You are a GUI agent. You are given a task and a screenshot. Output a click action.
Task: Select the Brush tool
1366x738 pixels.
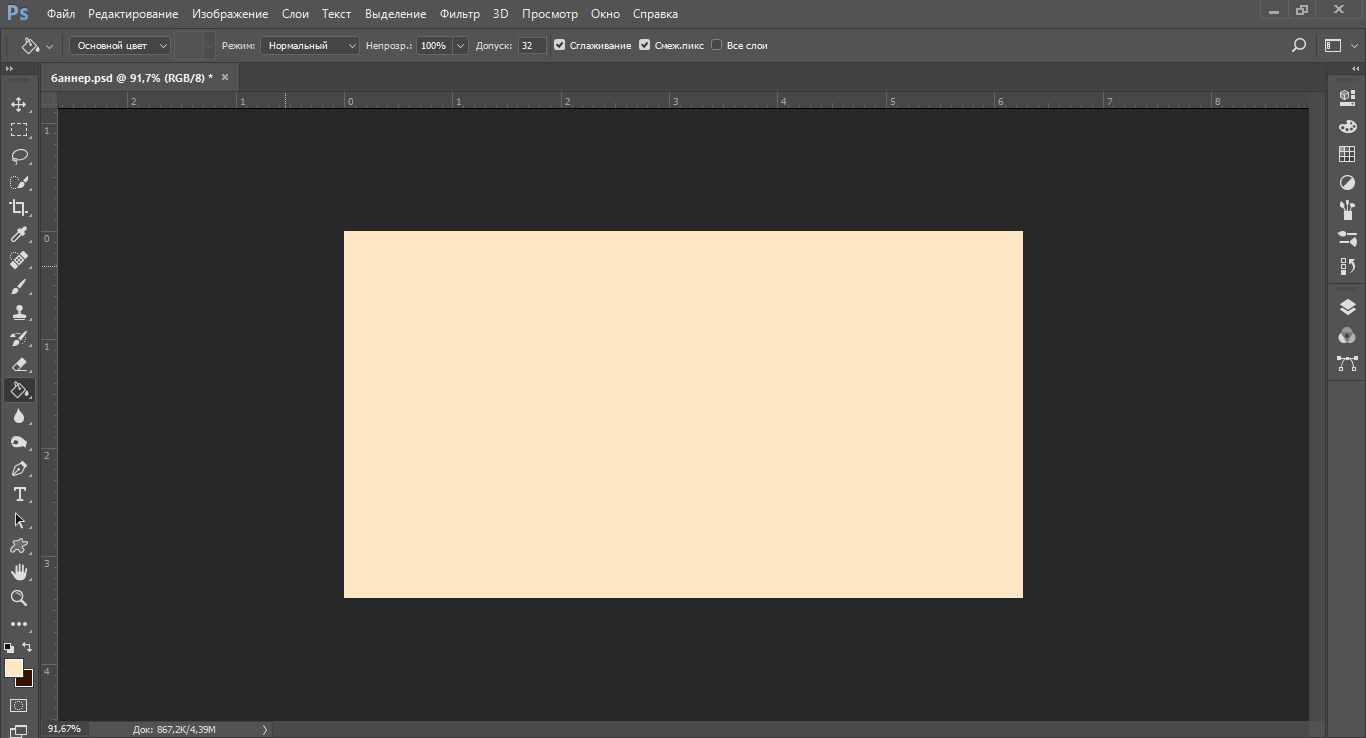pyautogui.click(x=19, y=286)
